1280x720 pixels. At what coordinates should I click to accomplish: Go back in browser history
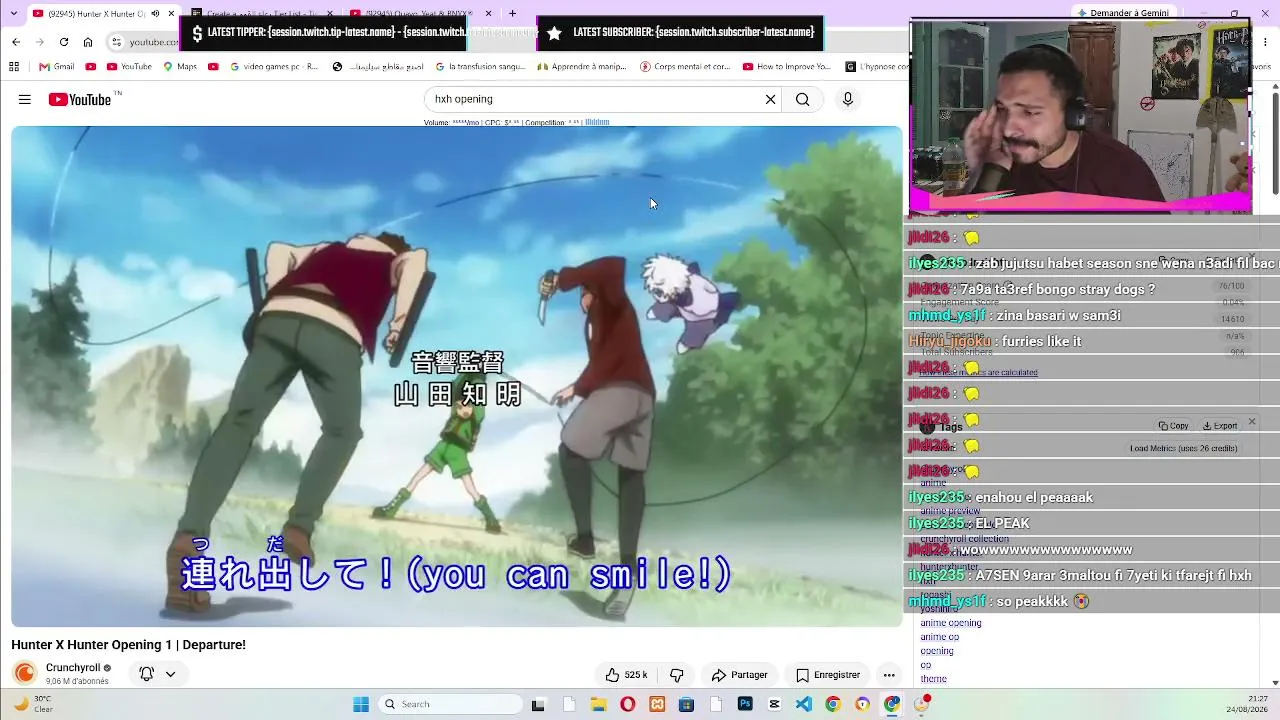pos(16,42)
